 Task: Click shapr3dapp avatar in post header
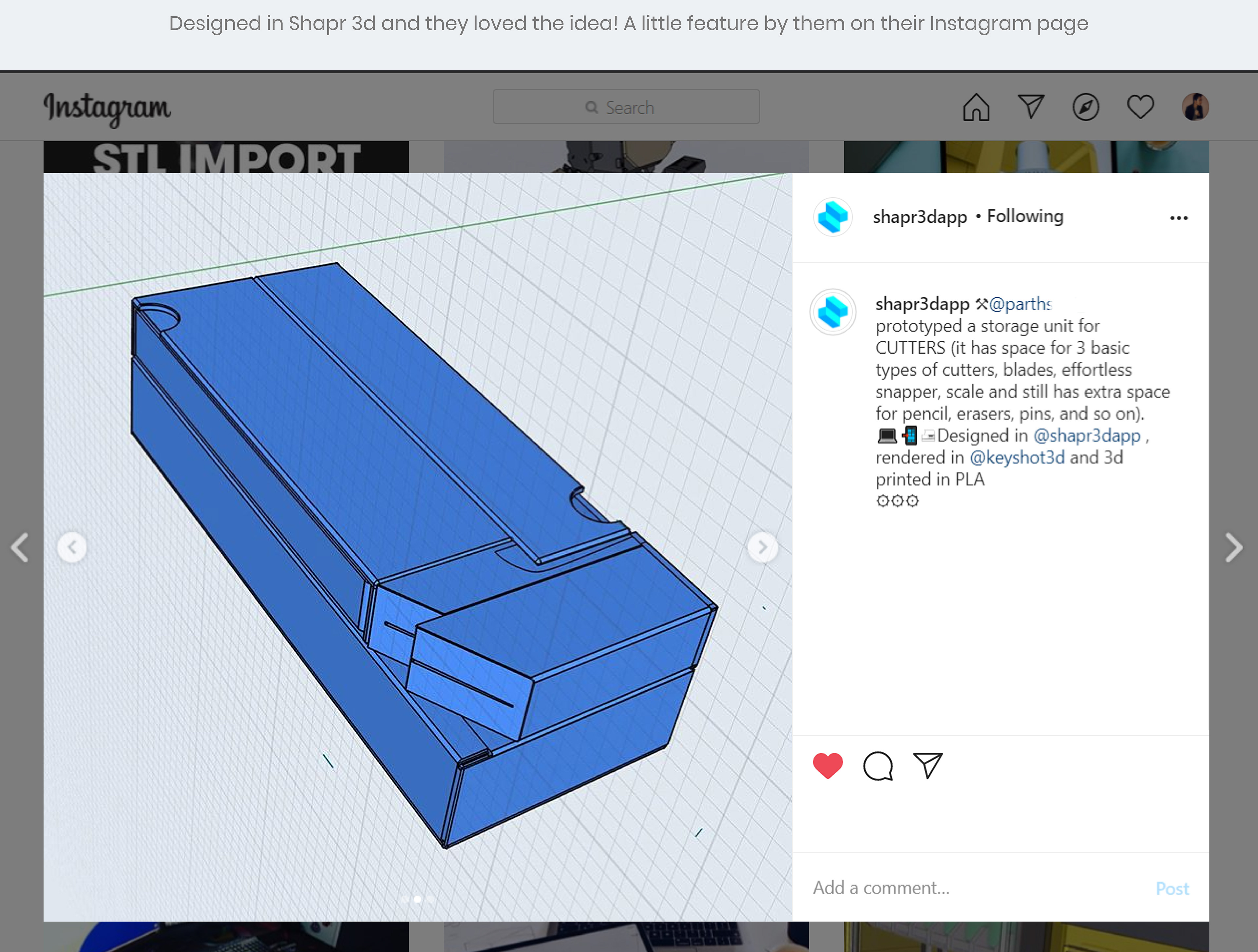tap(832, 217)
